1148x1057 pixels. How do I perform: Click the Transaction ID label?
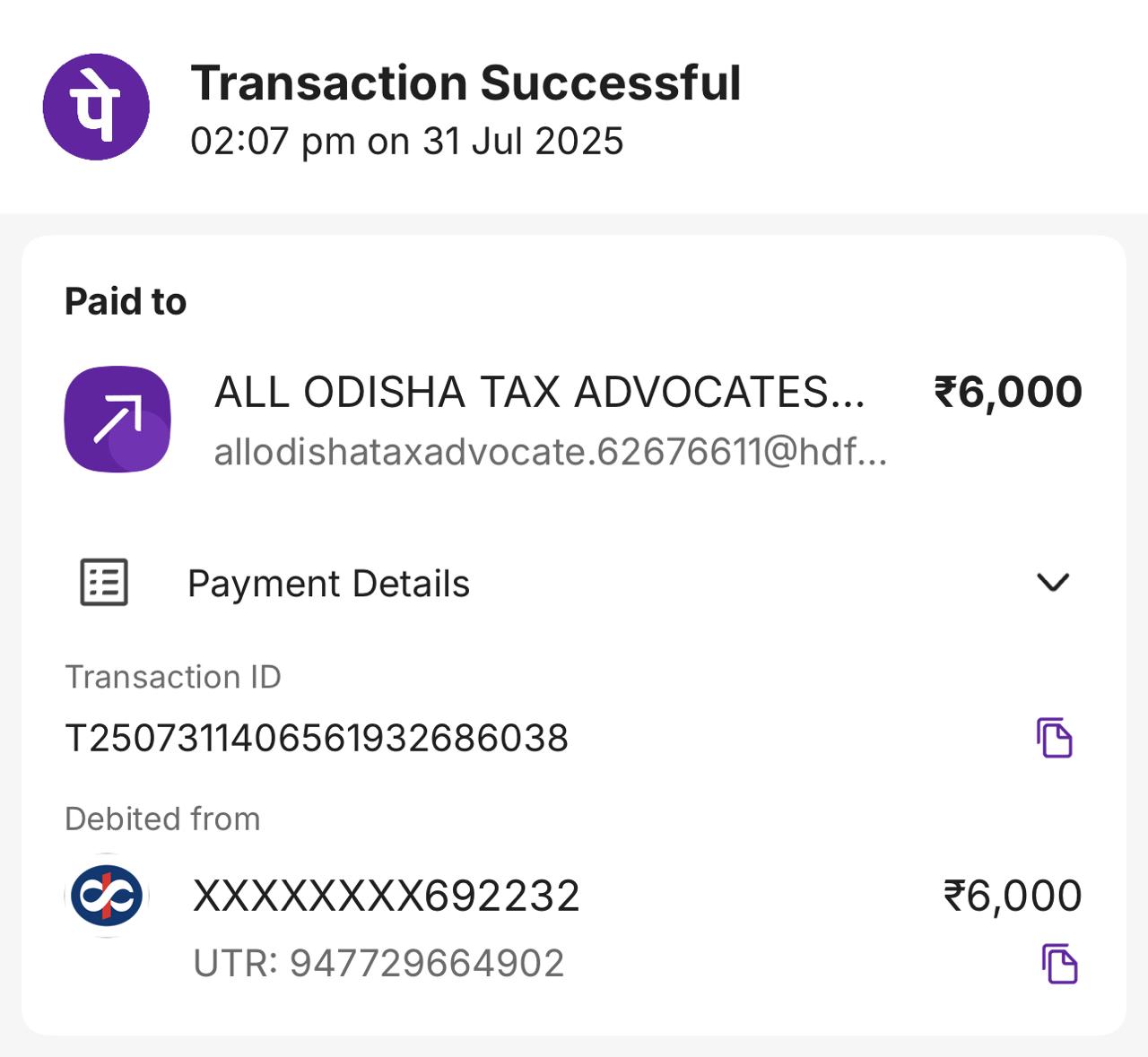(173, 677)
